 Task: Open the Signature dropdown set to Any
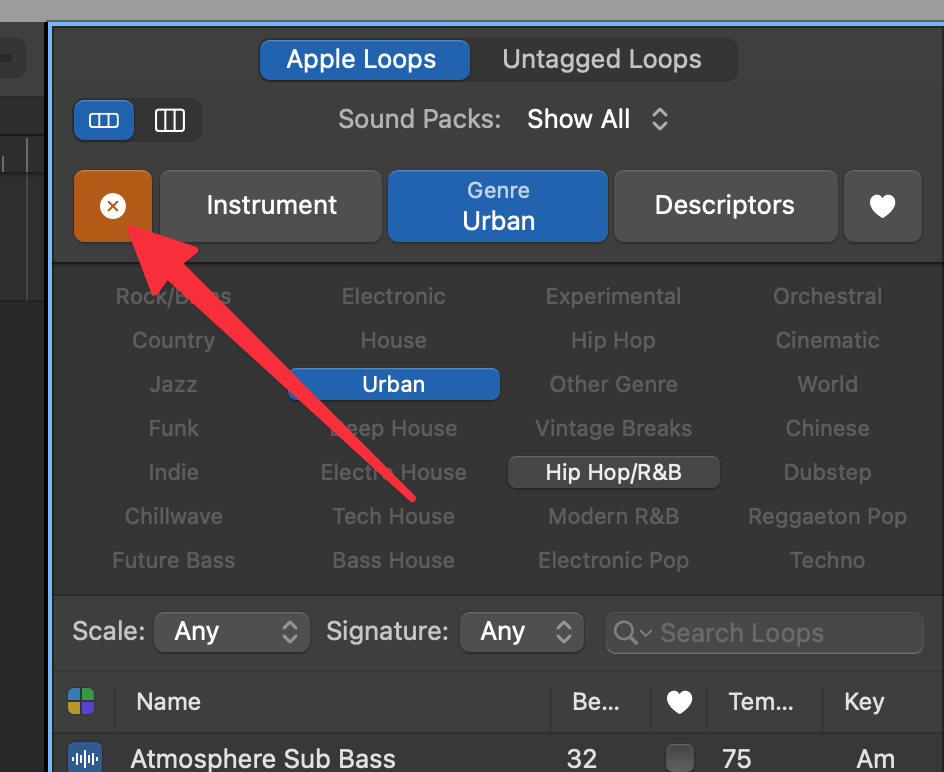[521, 632]
